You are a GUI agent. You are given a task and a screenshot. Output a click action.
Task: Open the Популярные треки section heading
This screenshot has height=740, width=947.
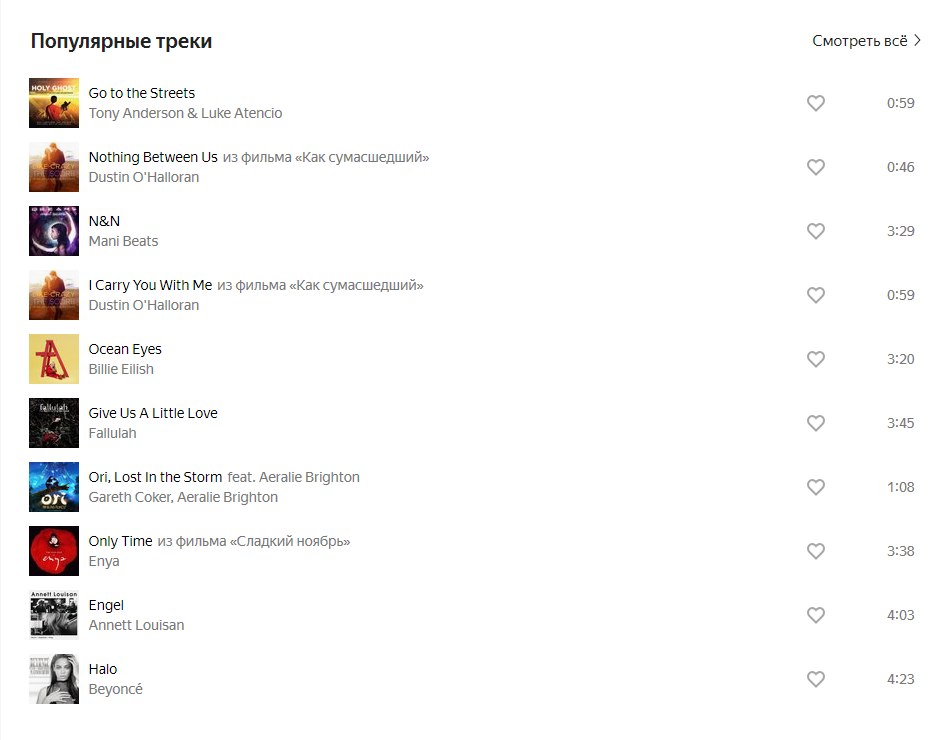click(x=121, y=41)
